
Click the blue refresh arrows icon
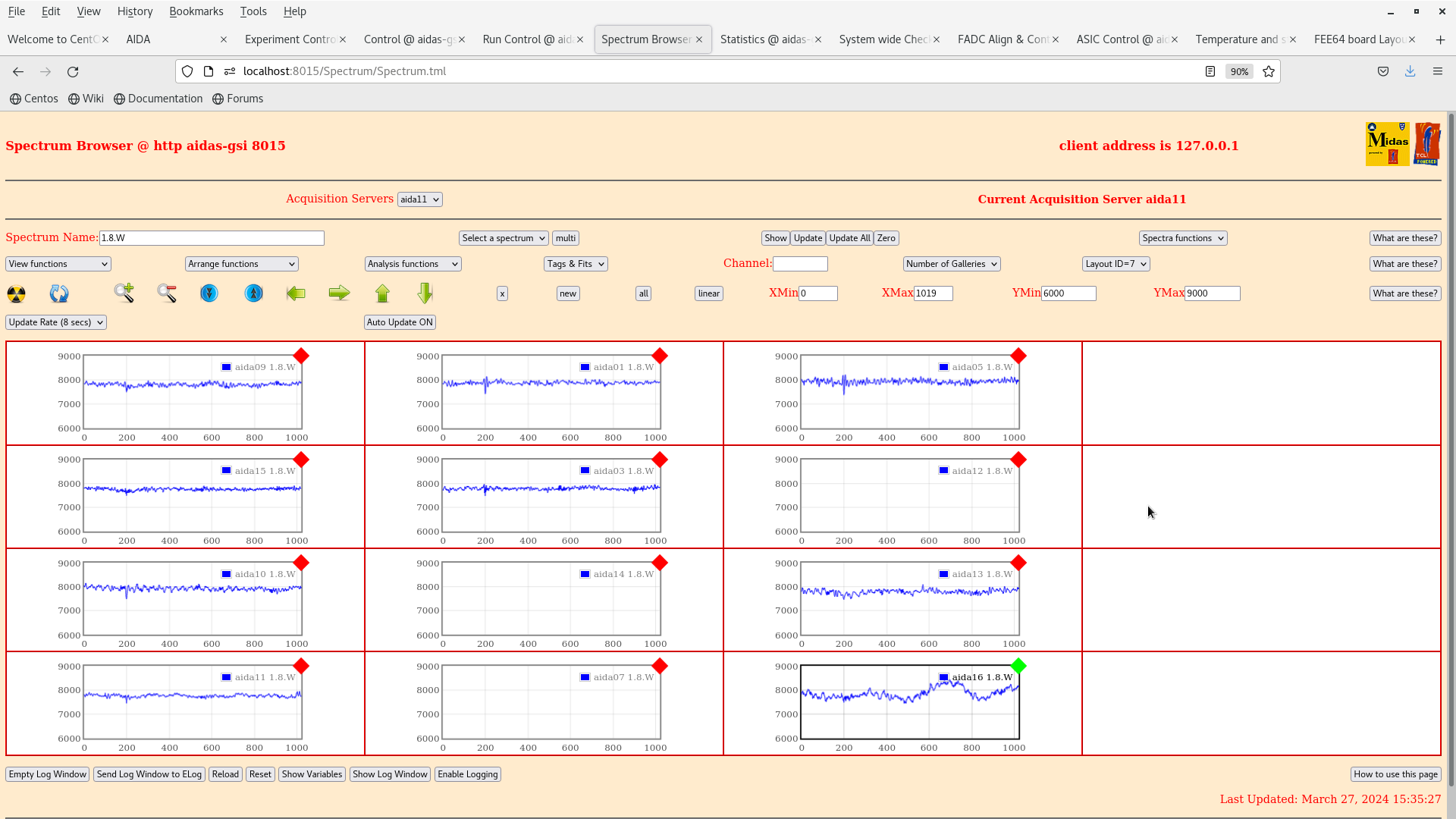click(x=59, y=293)
